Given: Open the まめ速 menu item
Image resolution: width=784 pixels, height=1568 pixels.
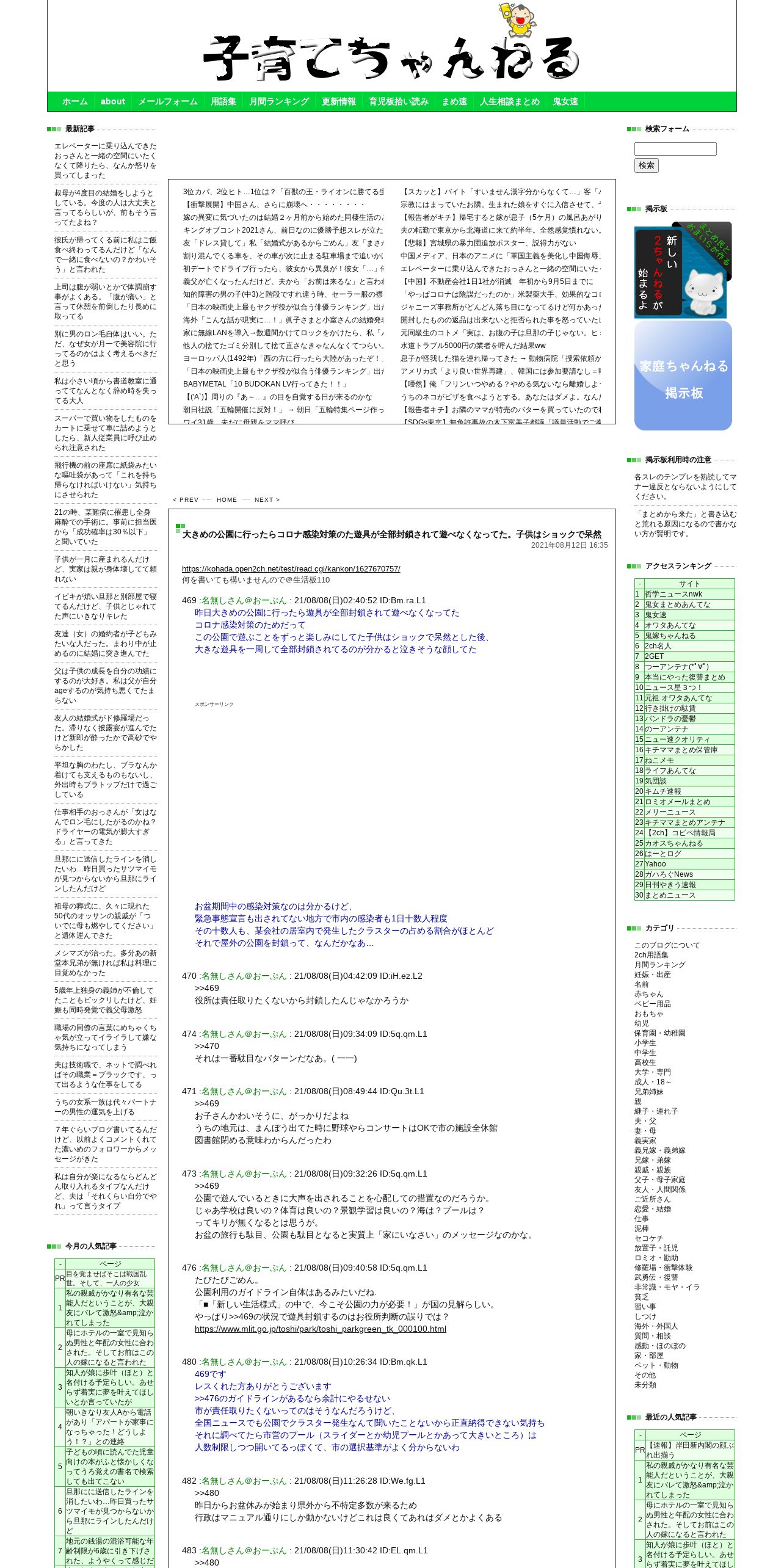Looking at the screenshot, I should [454, 101].
